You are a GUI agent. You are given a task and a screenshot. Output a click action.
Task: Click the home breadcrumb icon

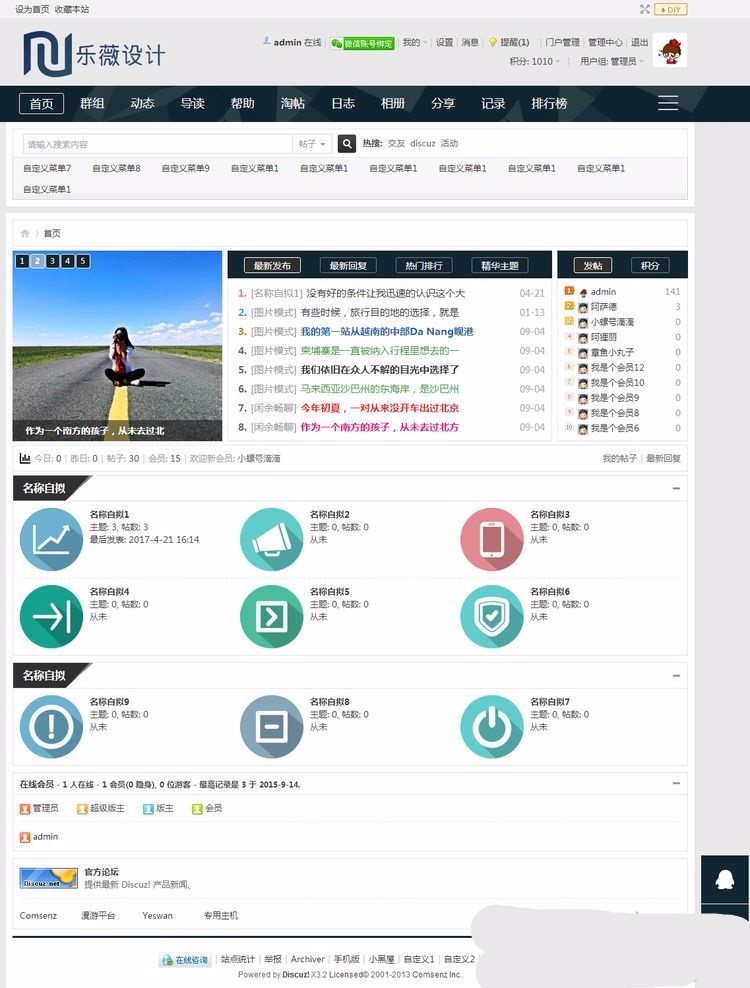coord(25,233)
